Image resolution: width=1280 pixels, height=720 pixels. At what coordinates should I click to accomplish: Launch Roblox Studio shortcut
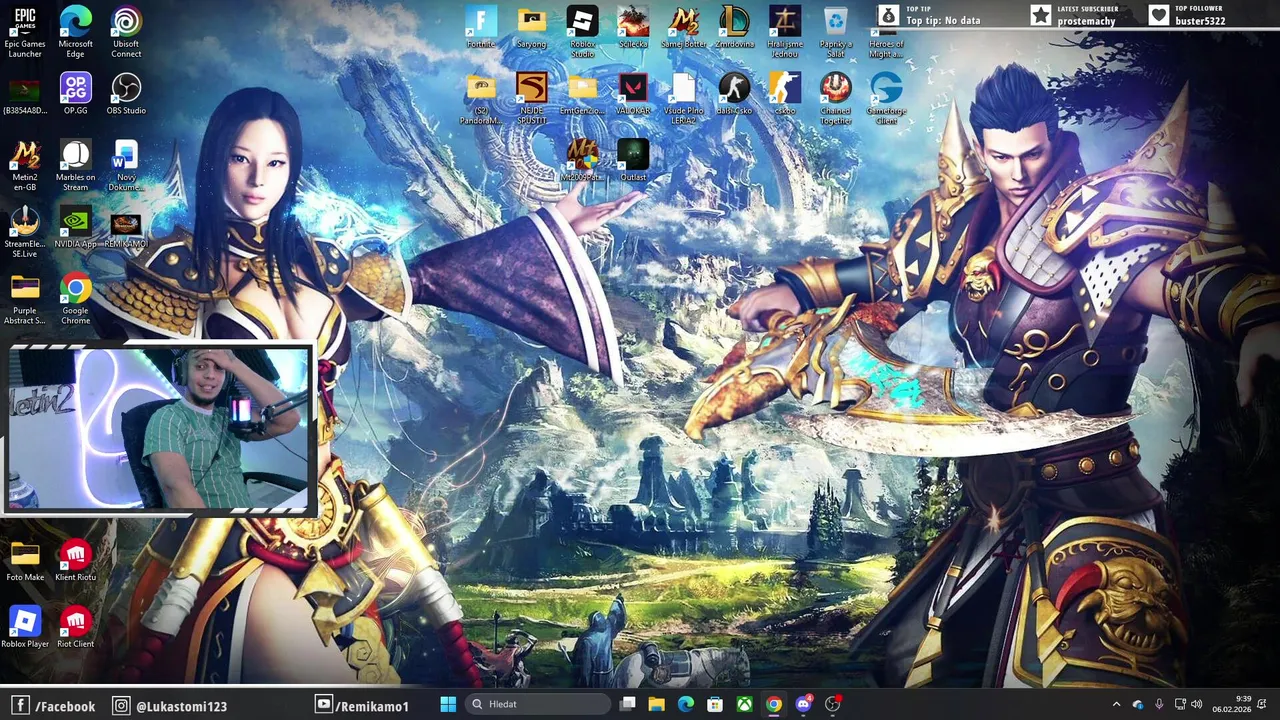coord(582,32)
